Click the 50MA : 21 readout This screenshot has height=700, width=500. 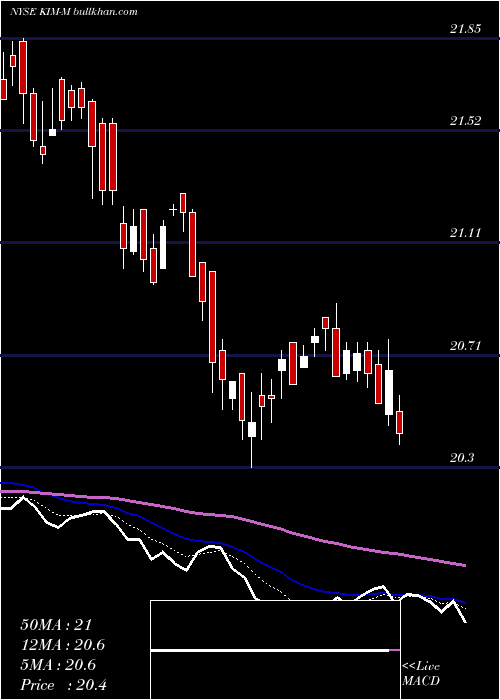point(56,625)
